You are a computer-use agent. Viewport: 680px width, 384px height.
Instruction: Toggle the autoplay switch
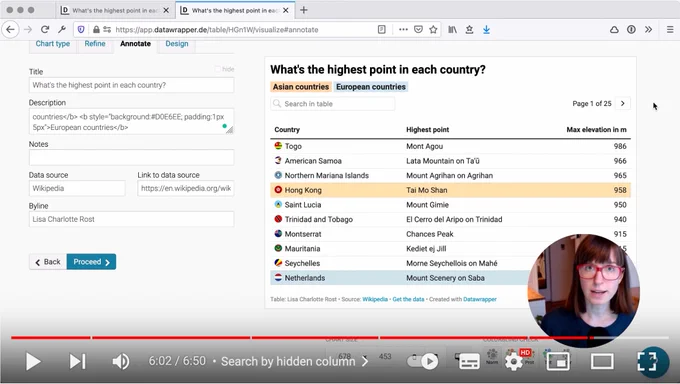(423, 361)
